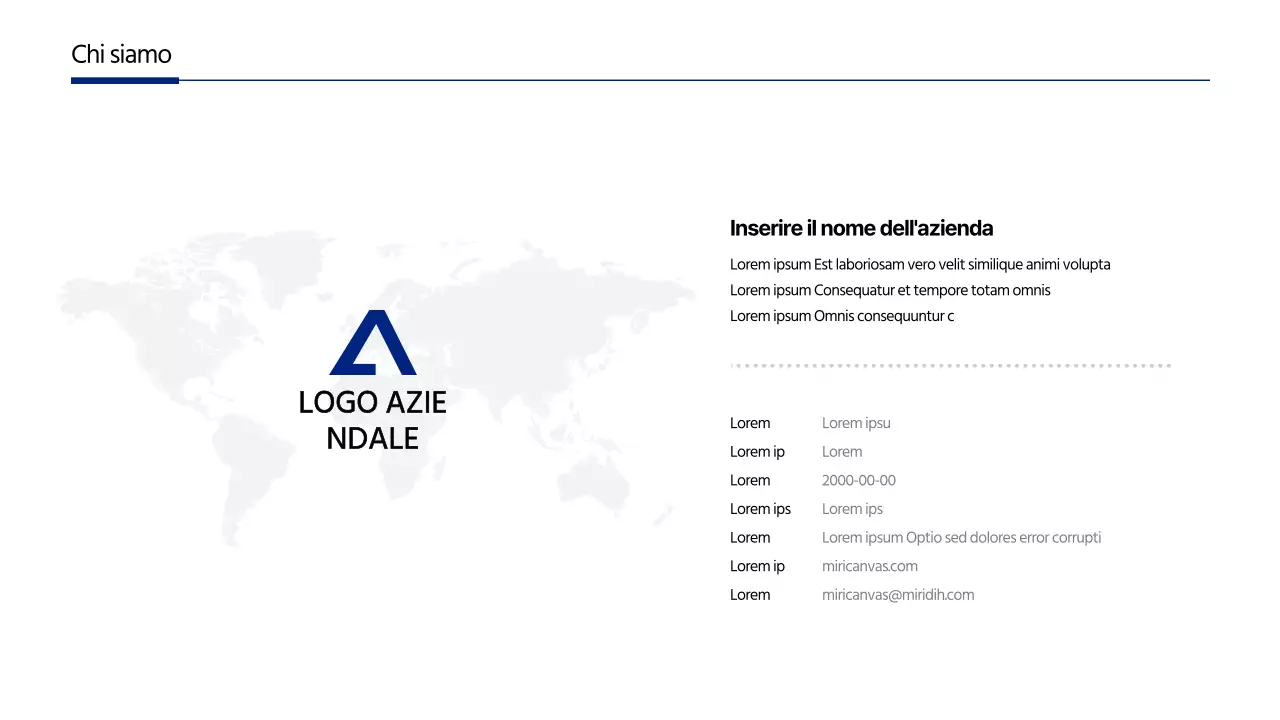Select the '2000-00-00' date value
1280x720 pixels.
pyautogui.click(x=858, y=481)
